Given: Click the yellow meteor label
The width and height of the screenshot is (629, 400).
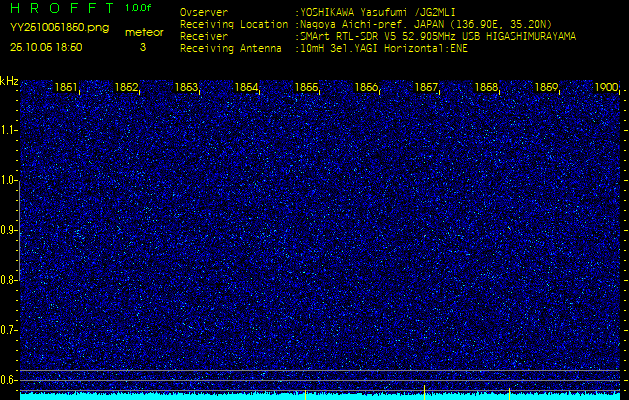Looking at the screenshot, I should click(143, 32).
